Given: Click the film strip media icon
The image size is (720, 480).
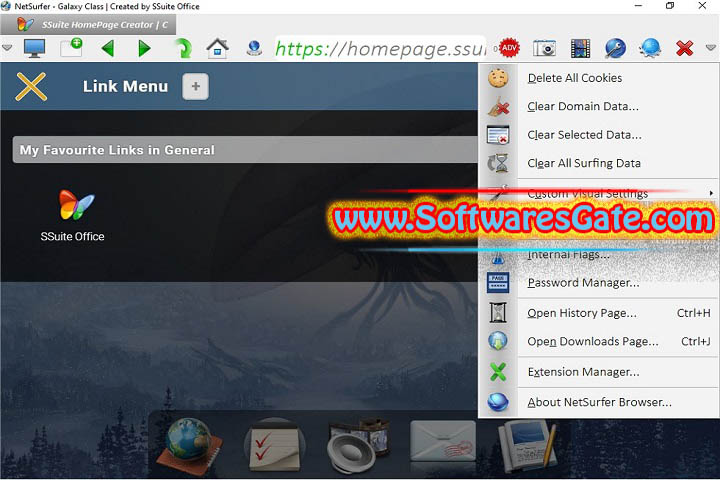Looking at the screenshot, I should (x=580, y=48).
